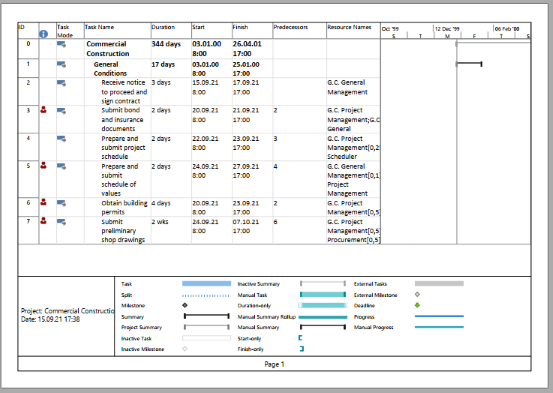Click the task mode icon for Commercial Construction row
The image size is (553, 393).
[x=61, y=44]
